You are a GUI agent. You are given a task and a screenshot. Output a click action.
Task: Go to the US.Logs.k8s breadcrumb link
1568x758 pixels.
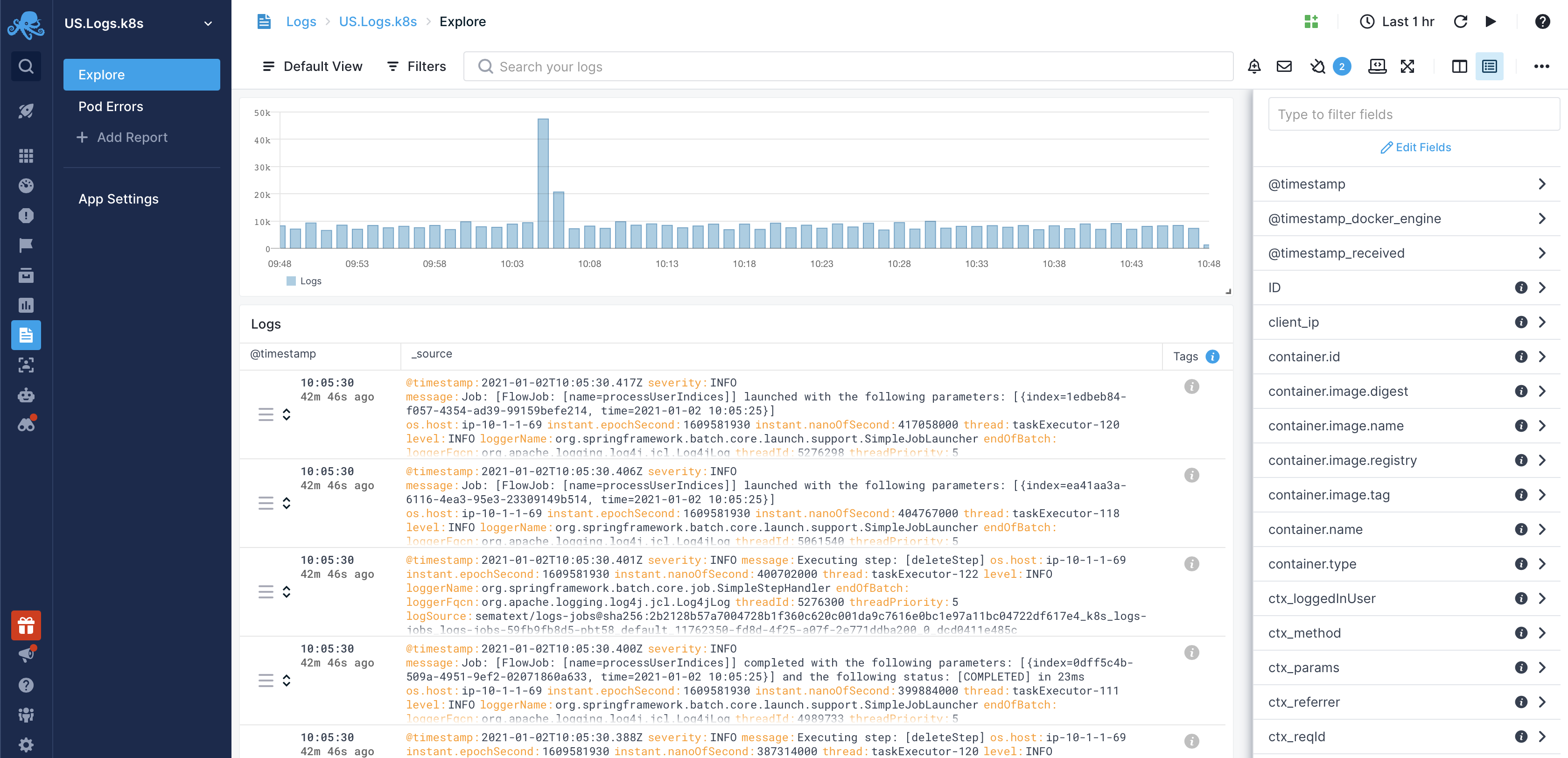pos(378,22)
